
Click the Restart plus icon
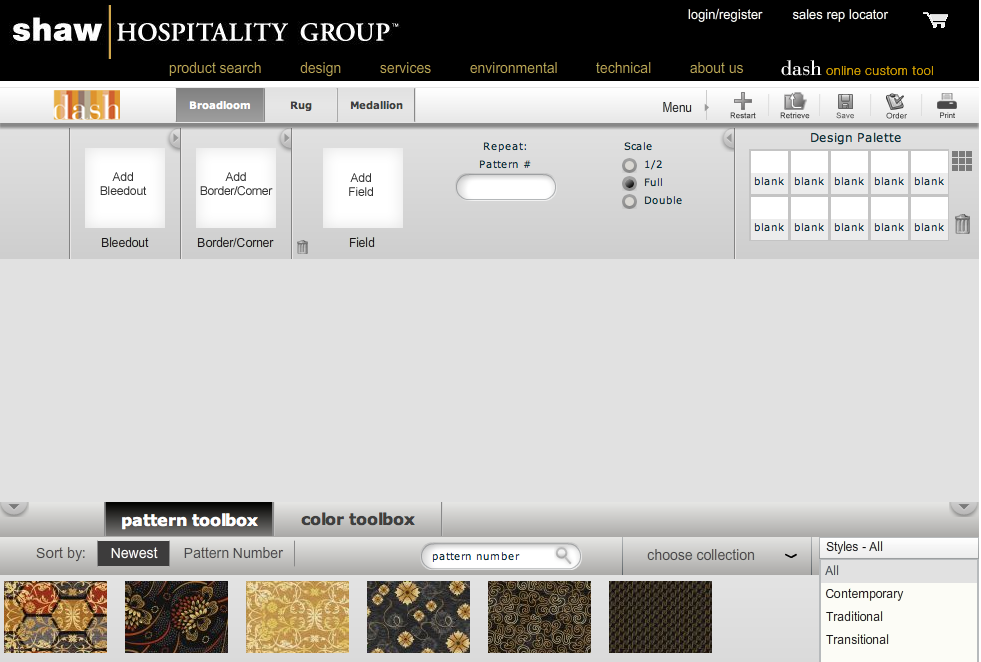[743, 101]
